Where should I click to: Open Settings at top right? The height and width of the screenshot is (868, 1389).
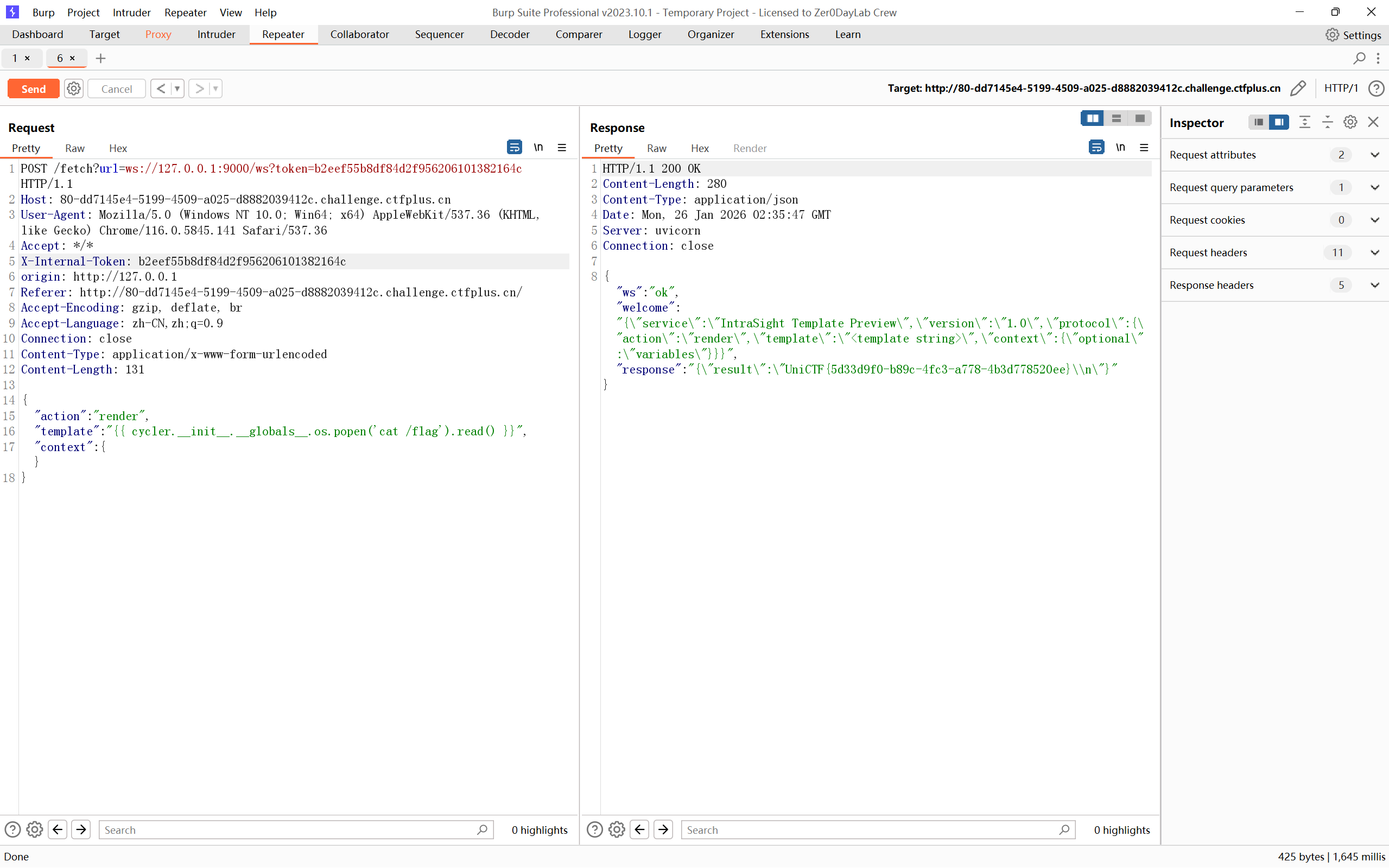coord(1353,35)
